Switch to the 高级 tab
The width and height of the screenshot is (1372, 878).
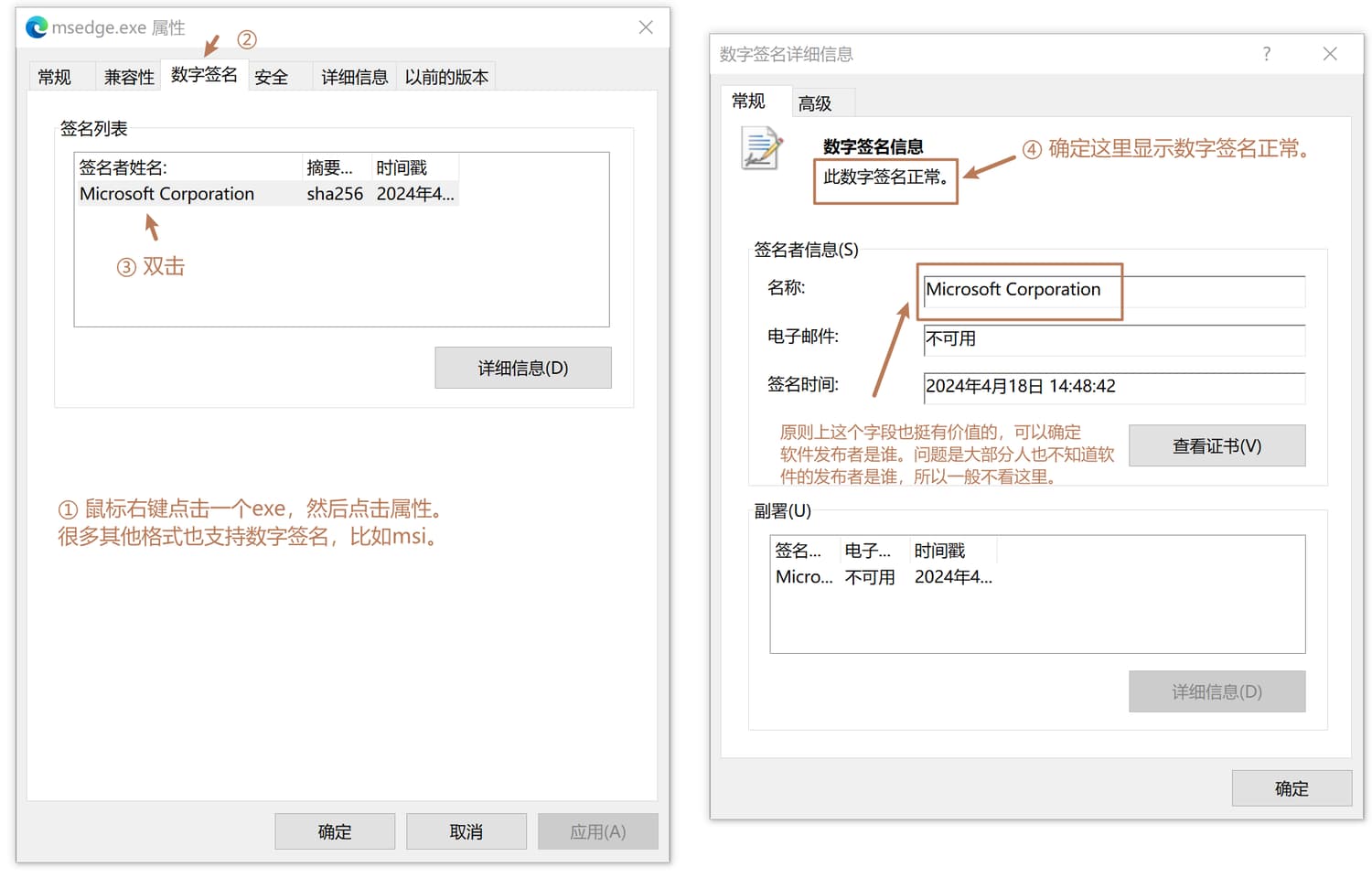[x=814, y=103]
